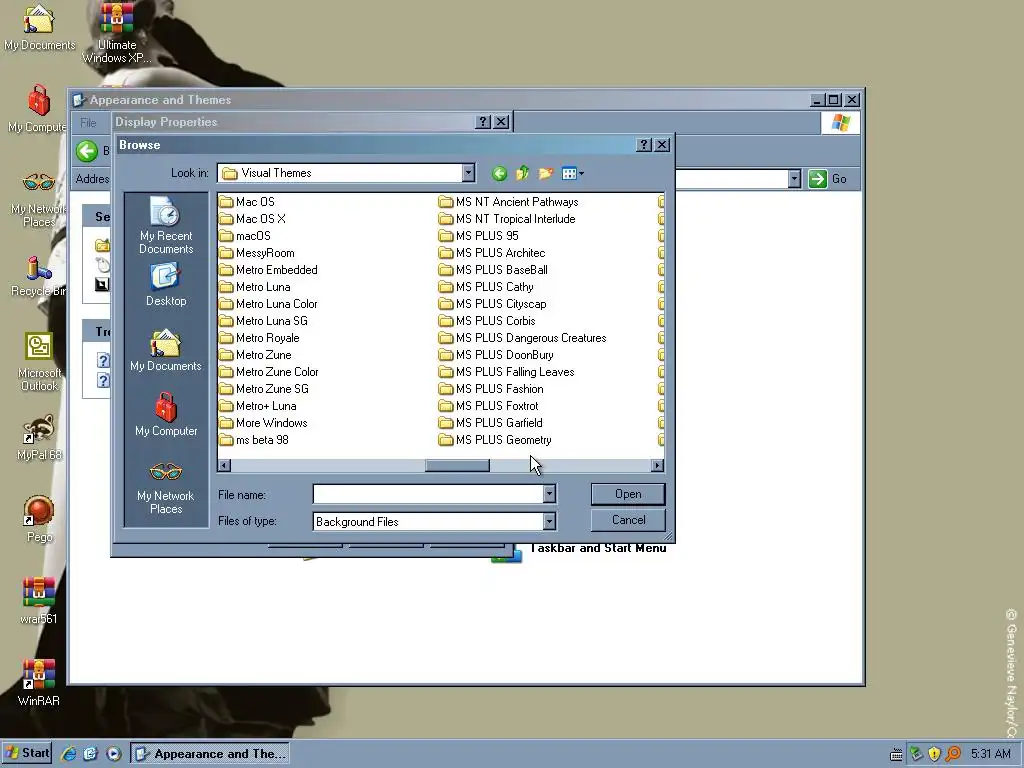Select the Mac OS X folder
This screenshot has width=1024, height=768.
point(253,219)
